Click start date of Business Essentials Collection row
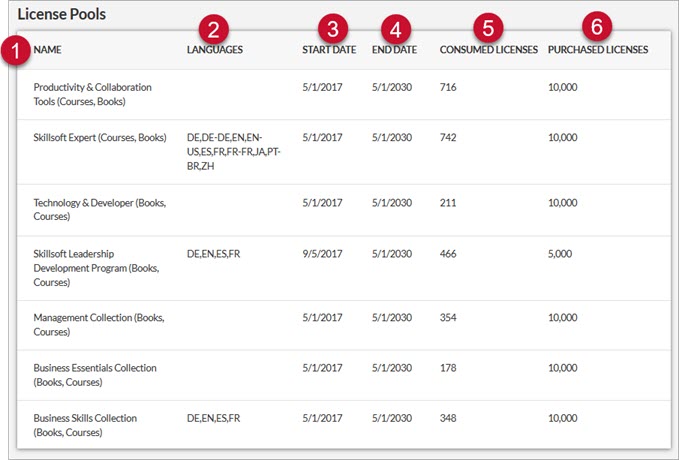679x460 pixels. (x=322, y=368)
